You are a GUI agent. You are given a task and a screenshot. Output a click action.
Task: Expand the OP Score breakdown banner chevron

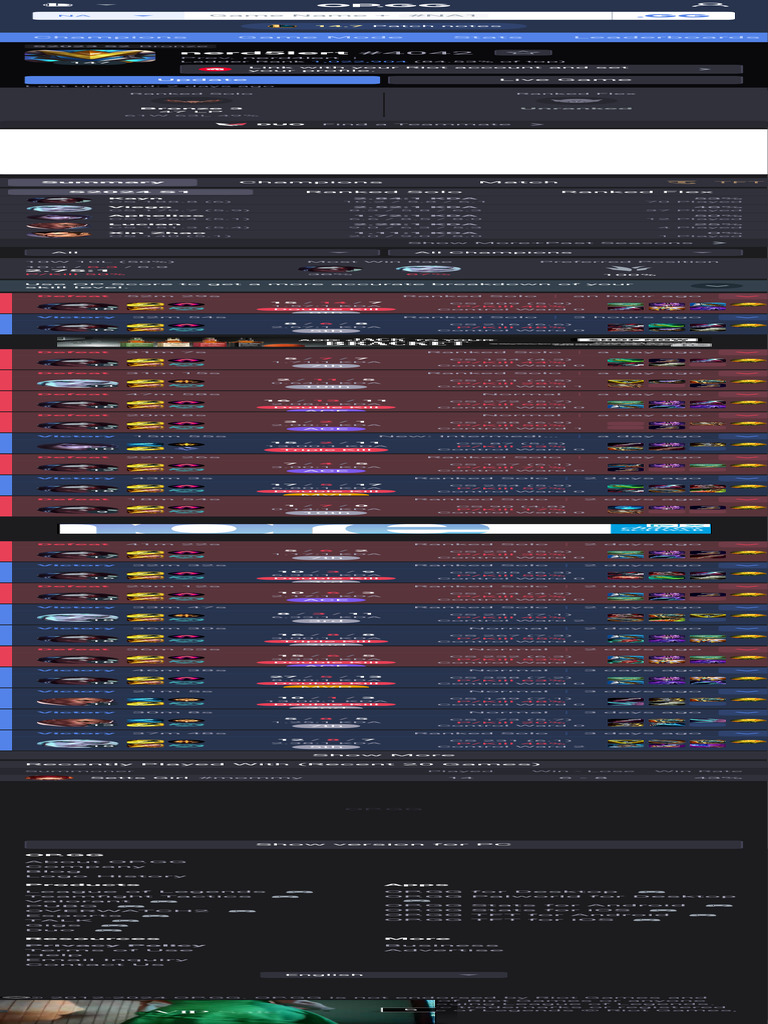point(717,286)
